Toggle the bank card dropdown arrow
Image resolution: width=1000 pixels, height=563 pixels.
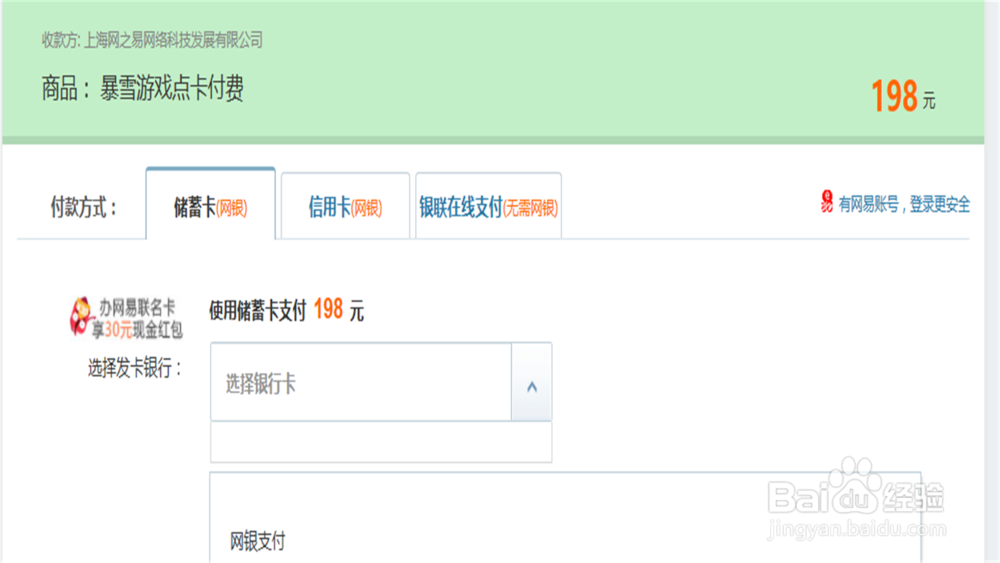coord(531,383)
